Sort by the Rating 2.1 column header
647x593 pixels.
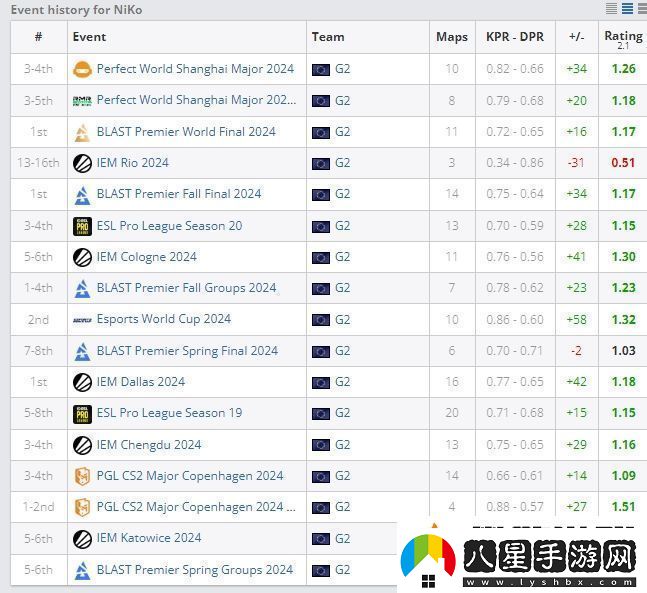623,39
